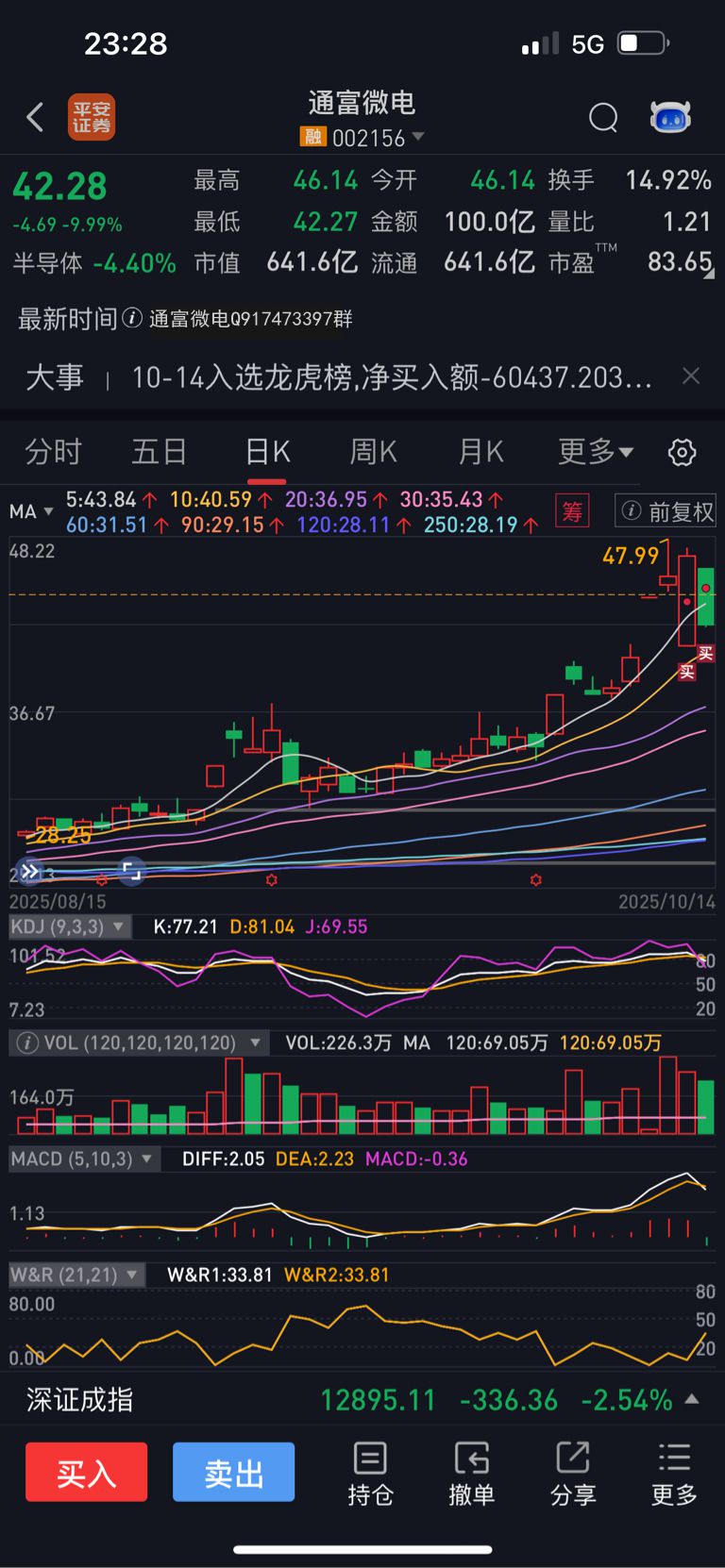The width and height of the screenshot is (725, 1568).
Task: Tap the 卖出 sell button
Action: pos(233,1472)
